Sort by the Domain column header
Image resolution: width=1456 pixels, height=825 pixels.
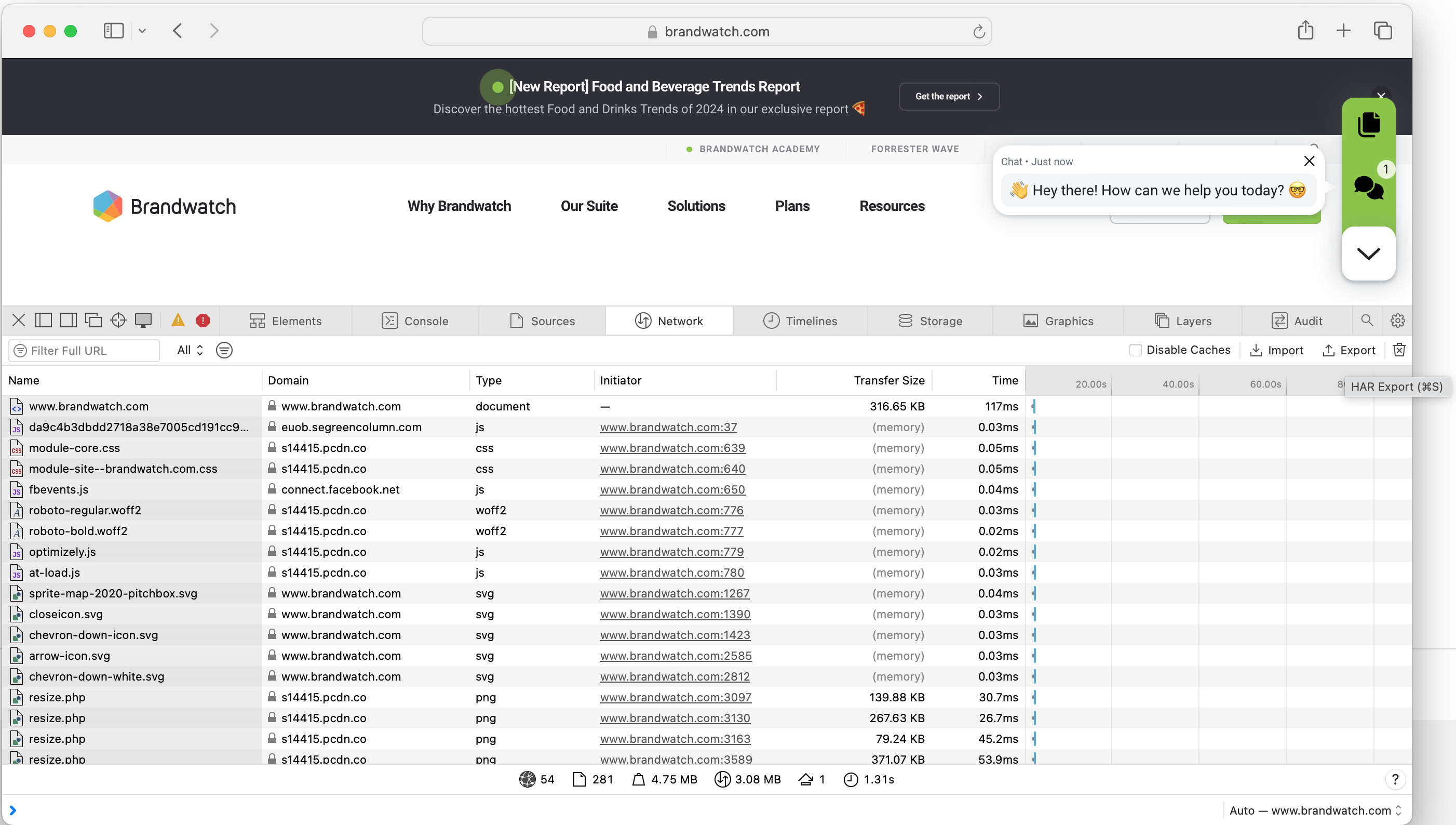tap(366, 380)
